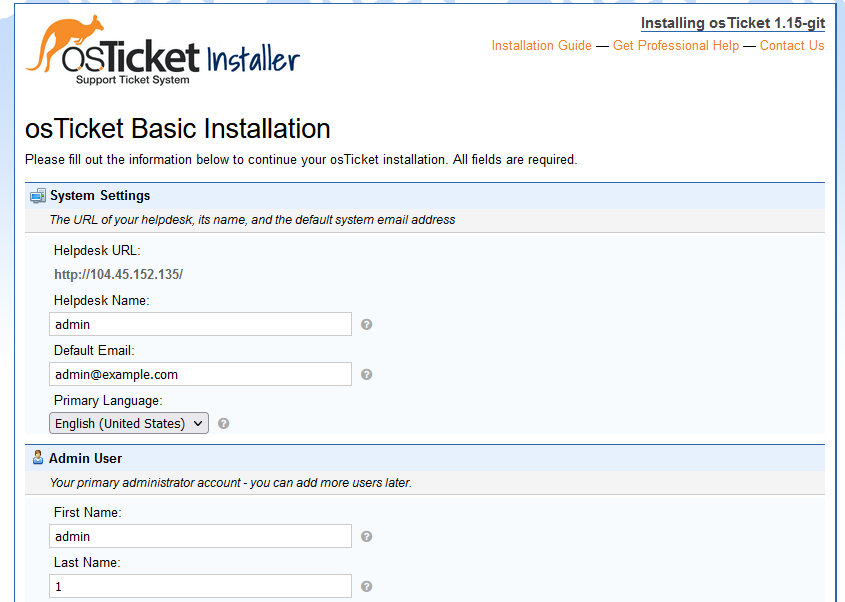Open the help tip for First Name
This screenshot has width=845, height=602.
(x=367, y=536)
